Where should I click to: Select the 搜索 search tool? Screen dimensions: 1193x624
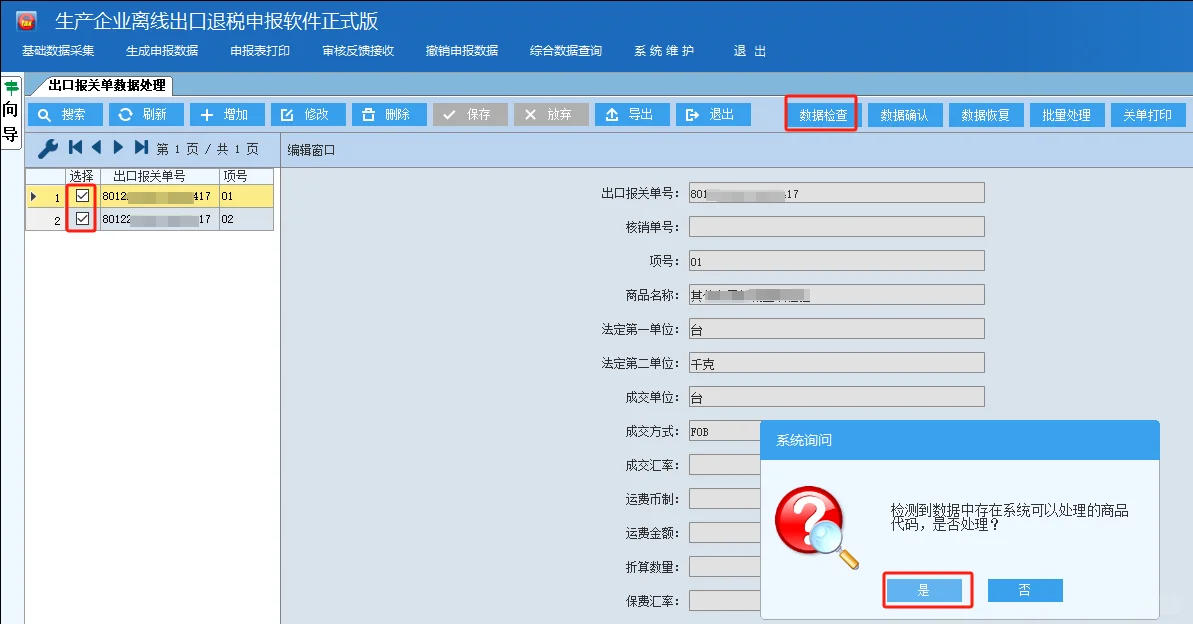(65, 114)
